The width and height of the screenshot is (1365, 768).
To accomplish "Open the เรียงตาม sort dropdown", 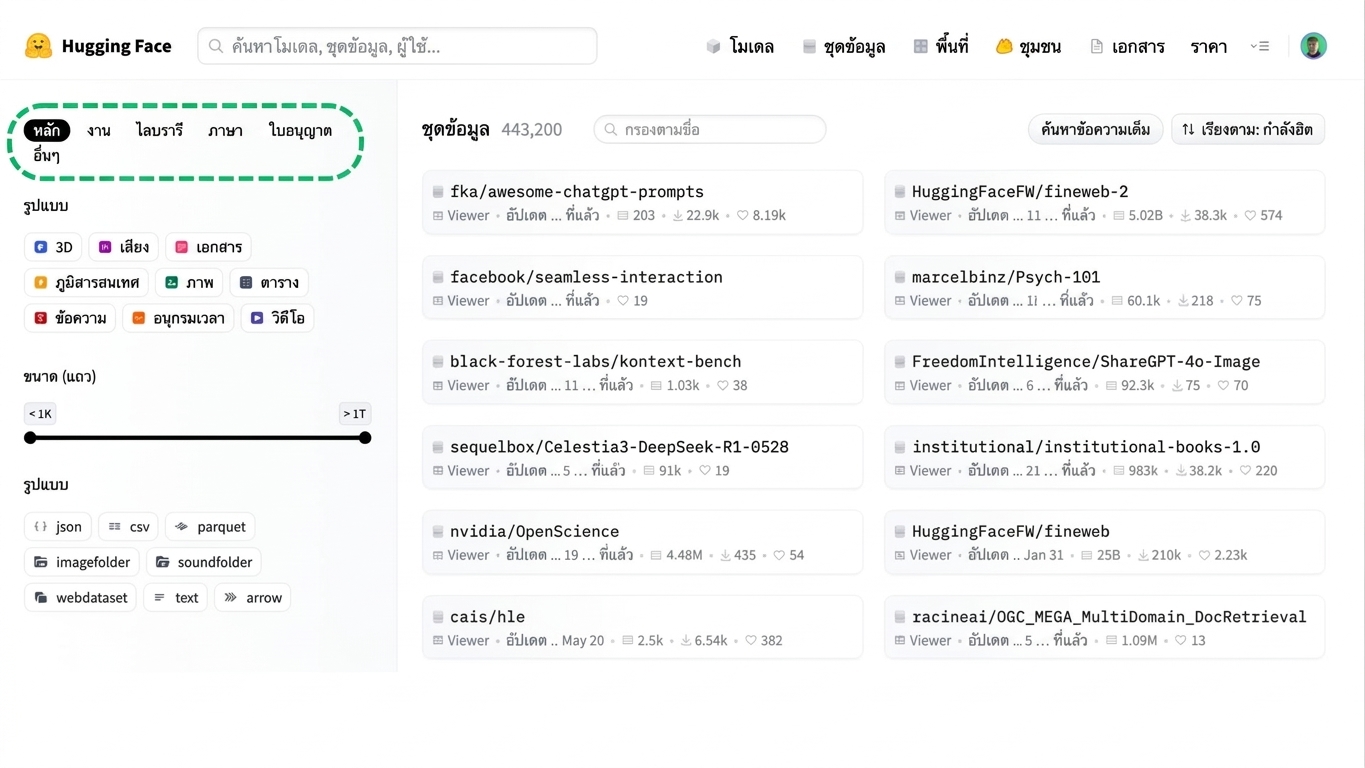I will point(1248,129).
